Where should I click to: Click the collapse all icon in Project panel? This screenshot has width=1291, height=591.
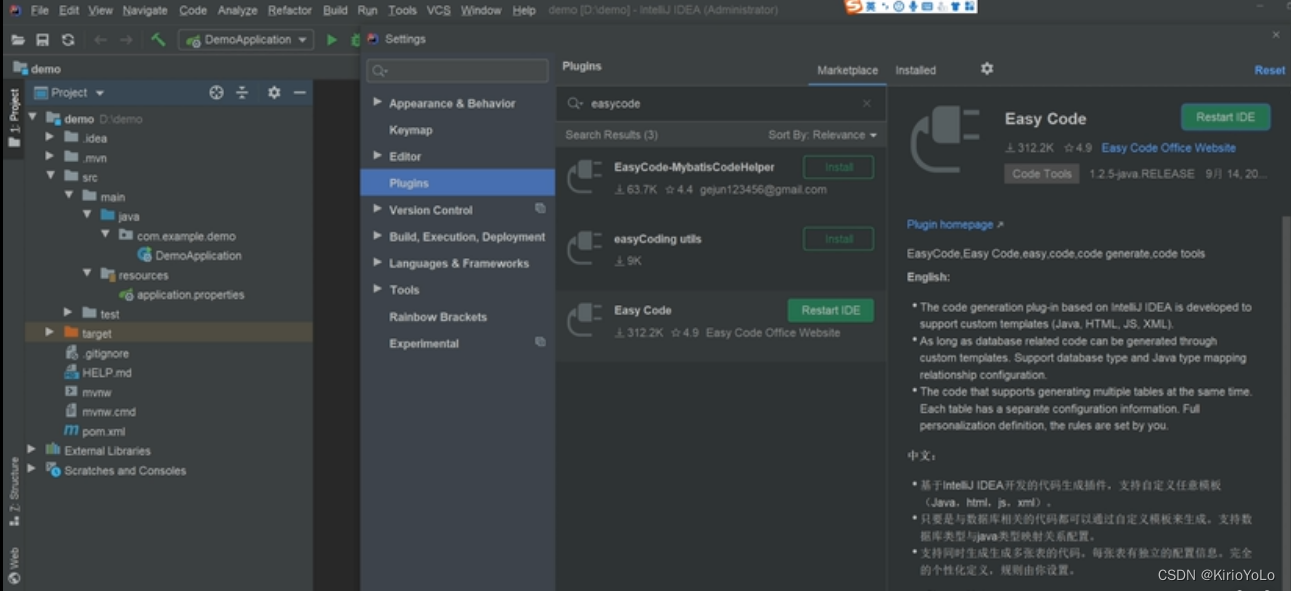tap(242, 92)
